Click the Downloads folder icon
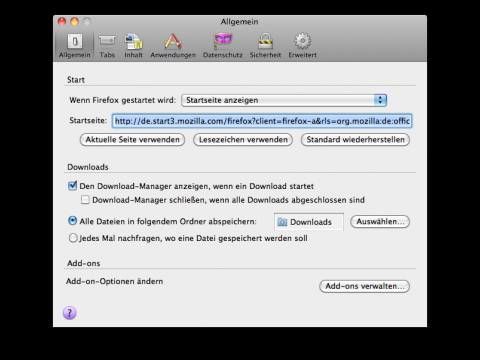The height and width of the screenshot is (360, 480). pyautogui.click(x=282, y=222)
